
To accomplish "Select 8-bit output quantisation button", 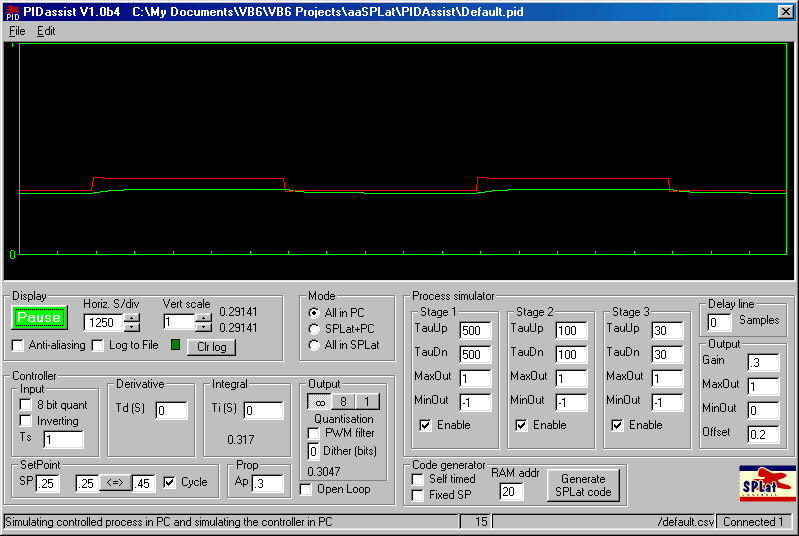I will tap(343, 402).
